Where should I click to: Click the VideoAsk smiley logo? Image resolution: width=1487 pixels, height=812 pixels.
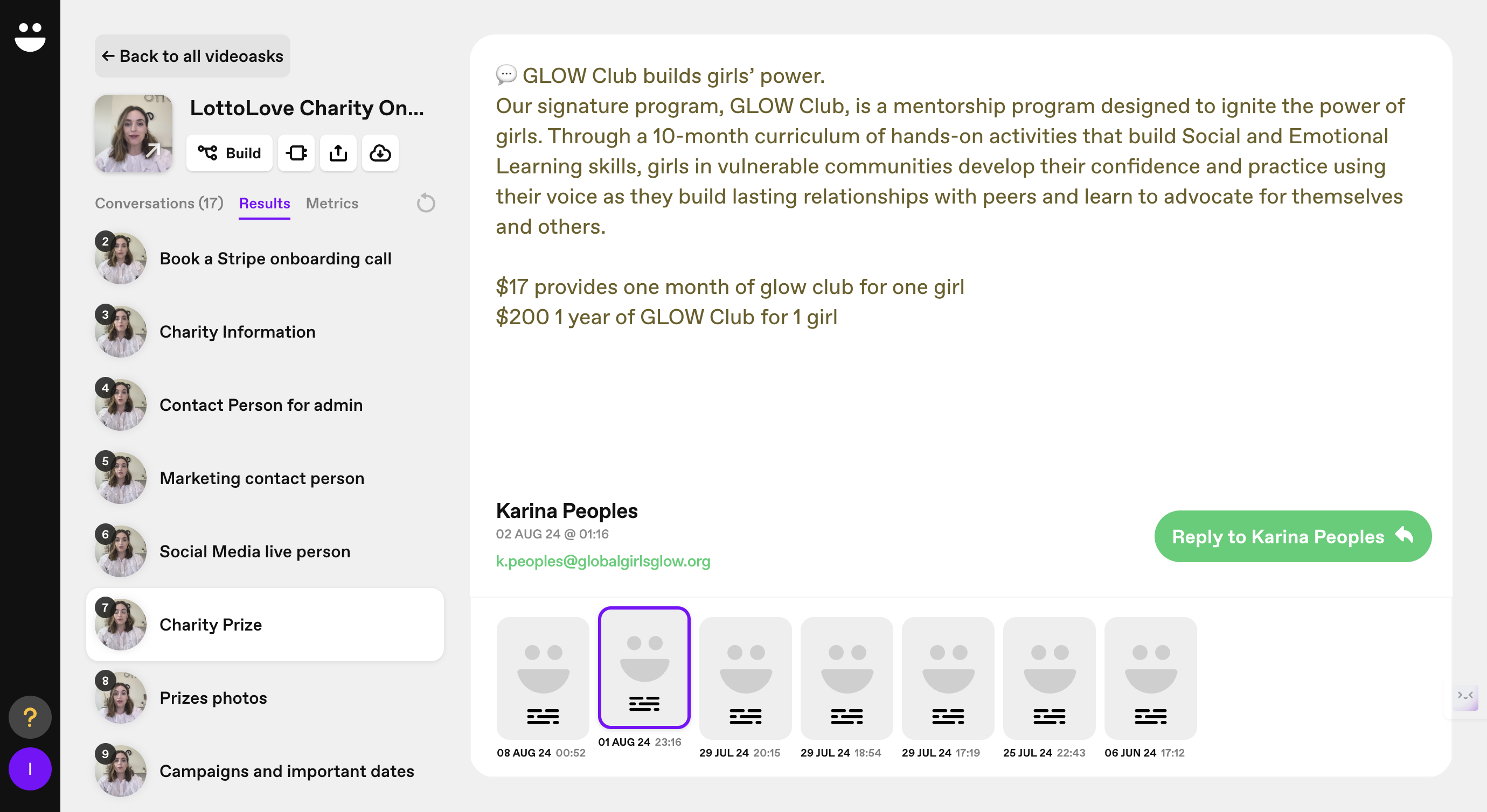[x=30, y=38]
